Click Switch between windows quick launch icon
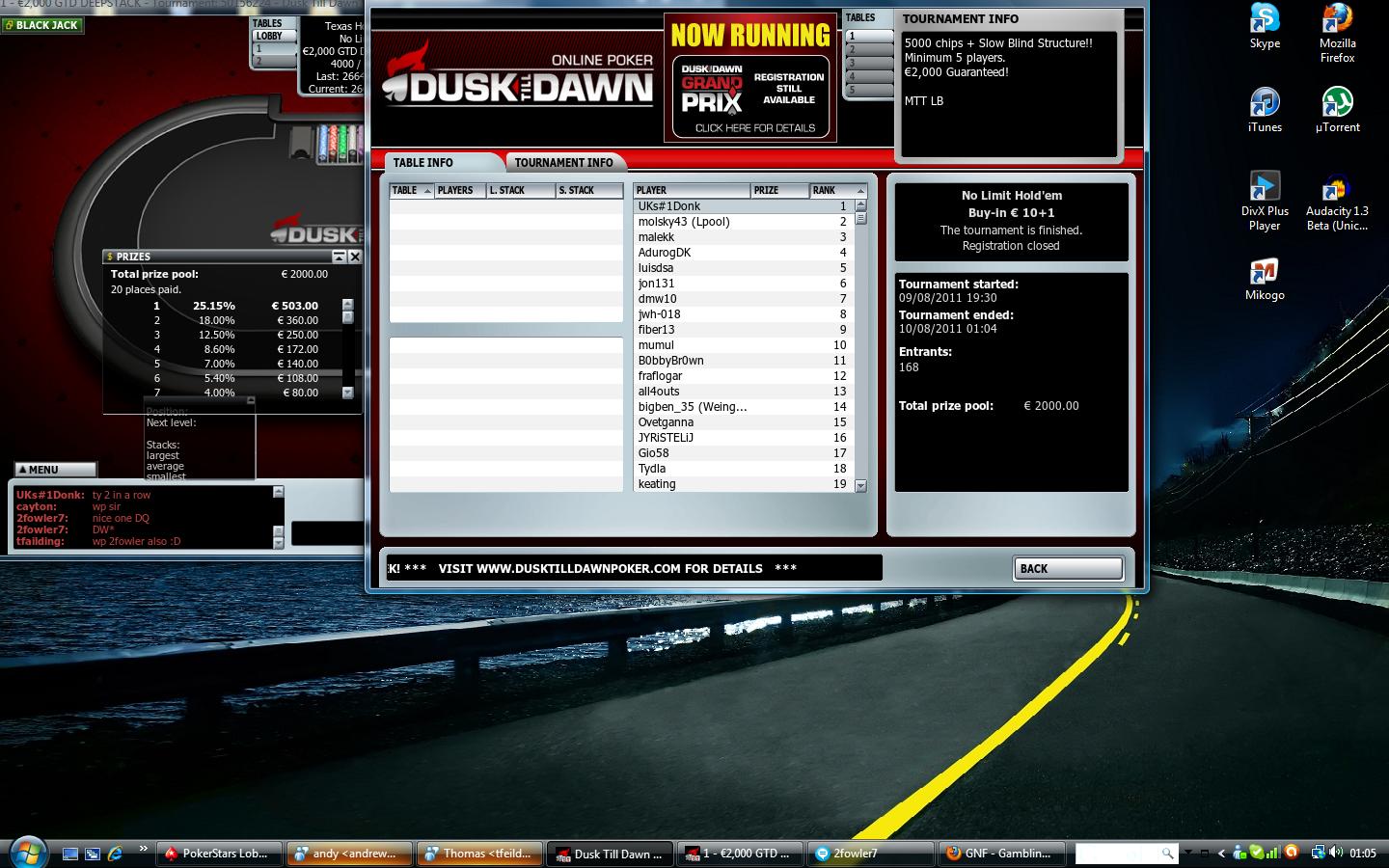The width and height of the screenshot is (1389, 868). (93, 854)
